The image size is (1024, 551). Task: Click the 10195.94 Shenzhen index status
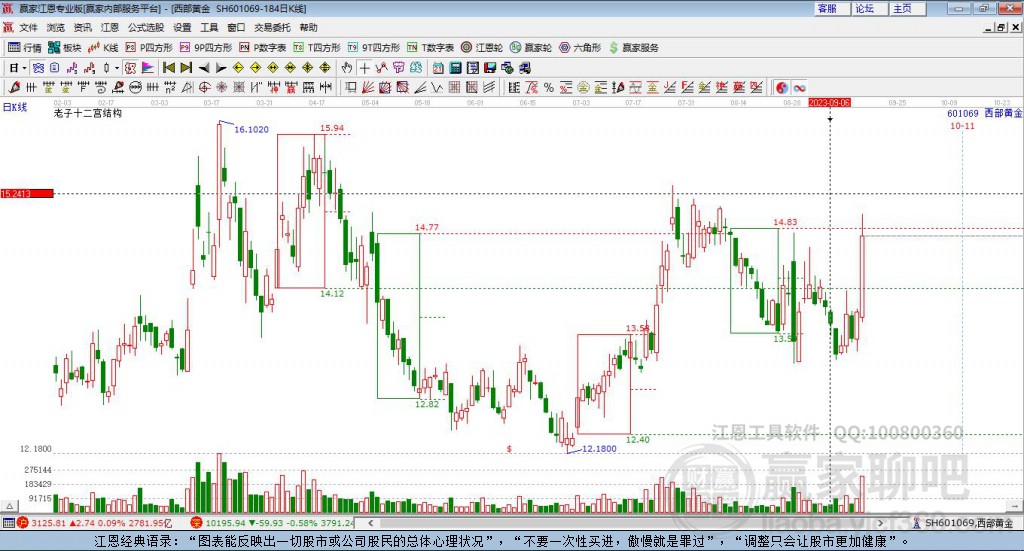coord(273,523)
